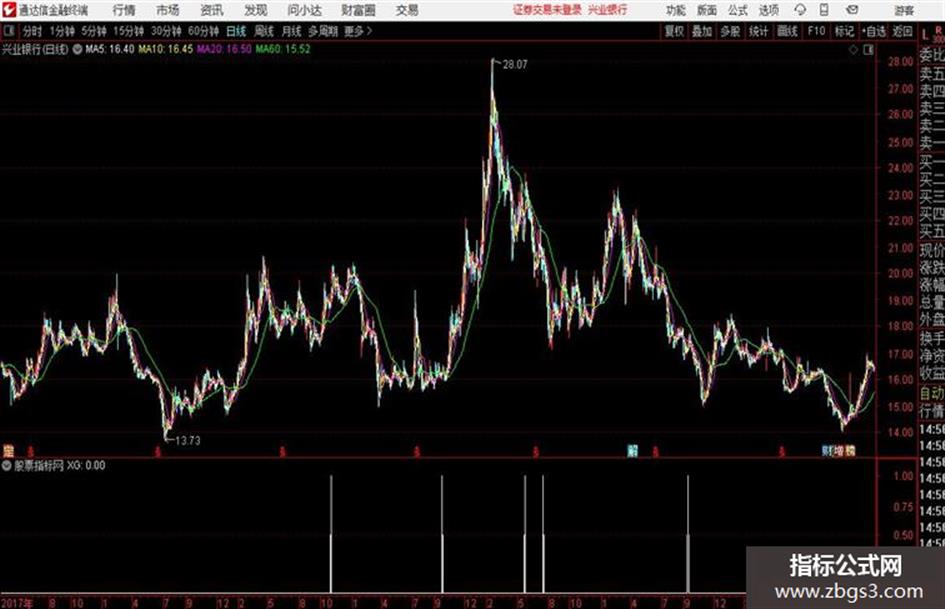Open the 公式 menu

click(737, 10)
